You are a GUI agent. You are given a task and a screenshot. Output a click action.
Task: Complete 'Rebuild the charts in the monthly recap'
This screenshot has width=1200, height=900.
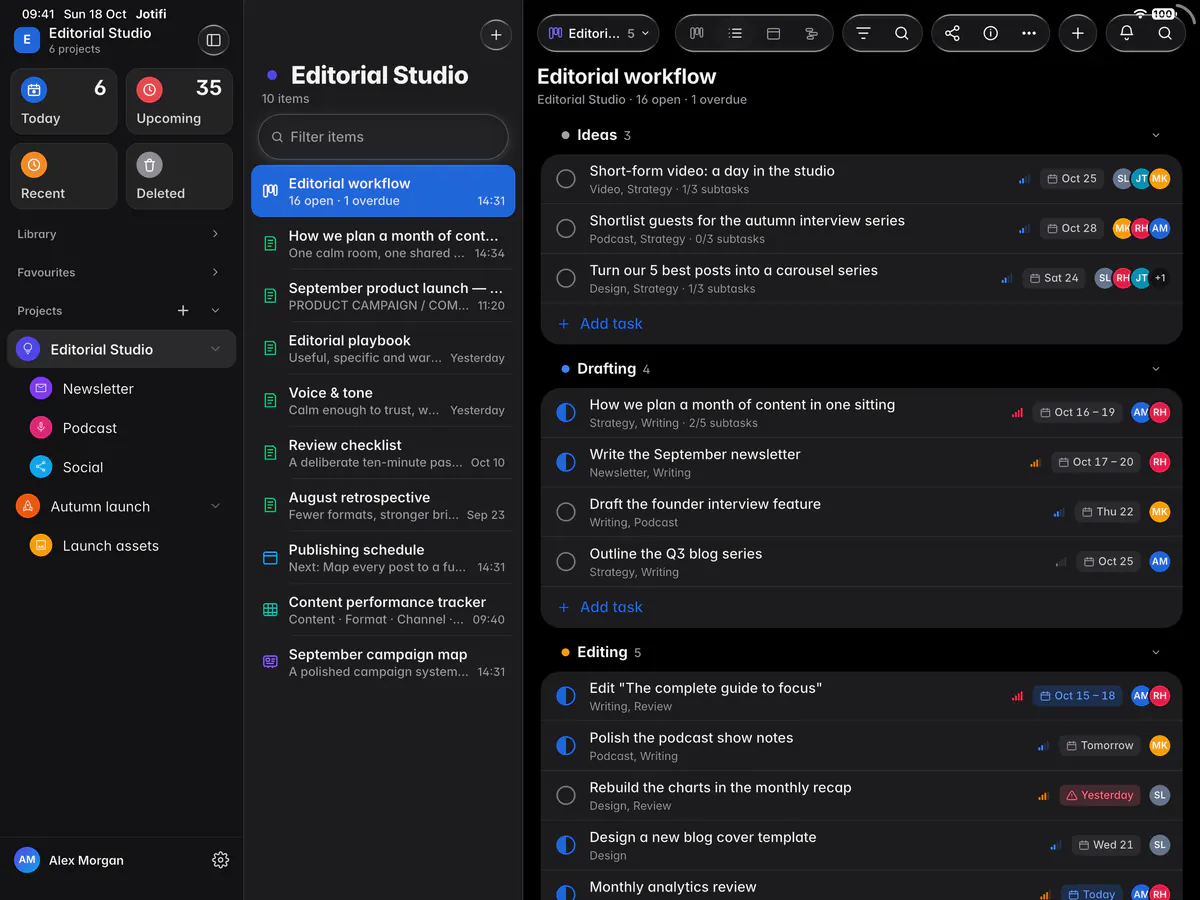tap(566, 796)
